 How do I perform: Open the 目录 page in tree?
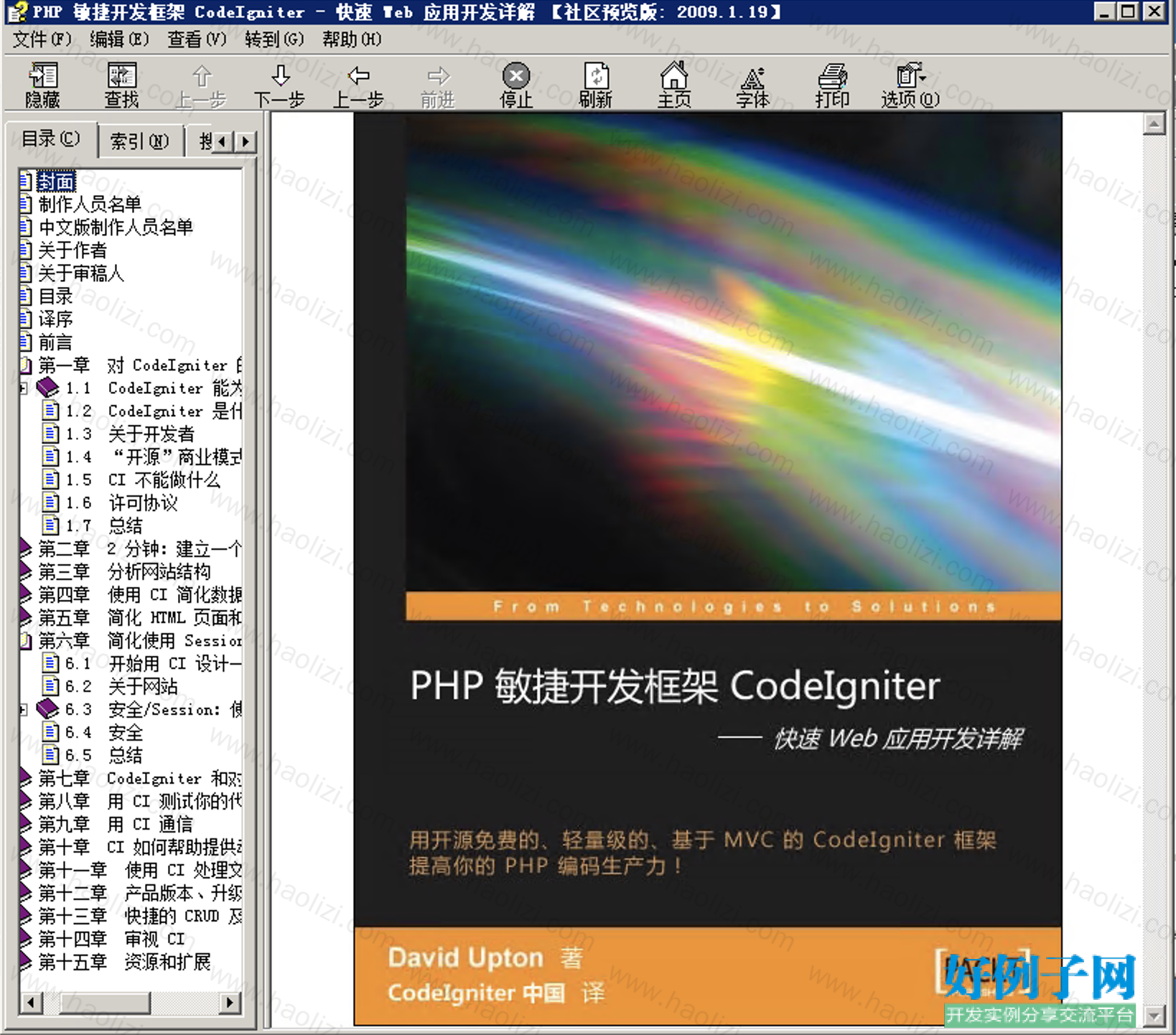tap(55, 296)
